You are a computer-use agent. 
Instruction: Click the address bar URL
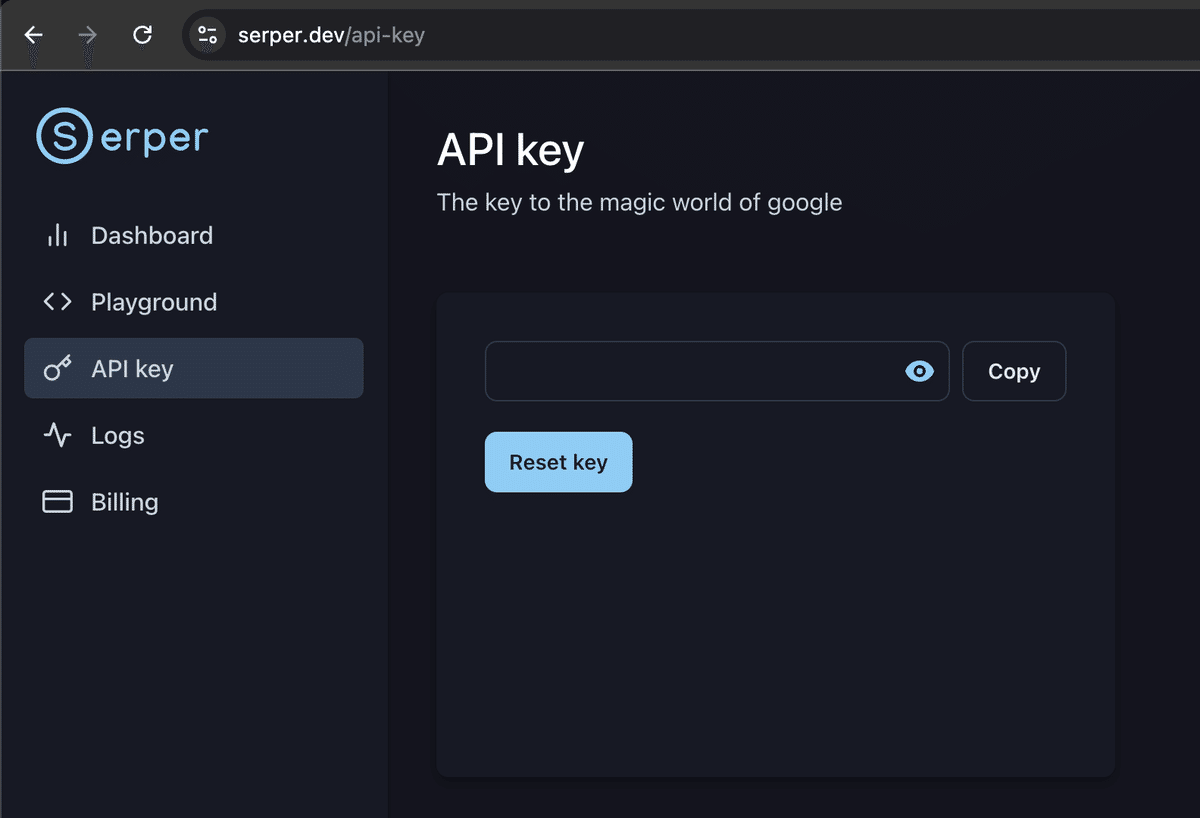pyautogui.click(x=330, y=34)
